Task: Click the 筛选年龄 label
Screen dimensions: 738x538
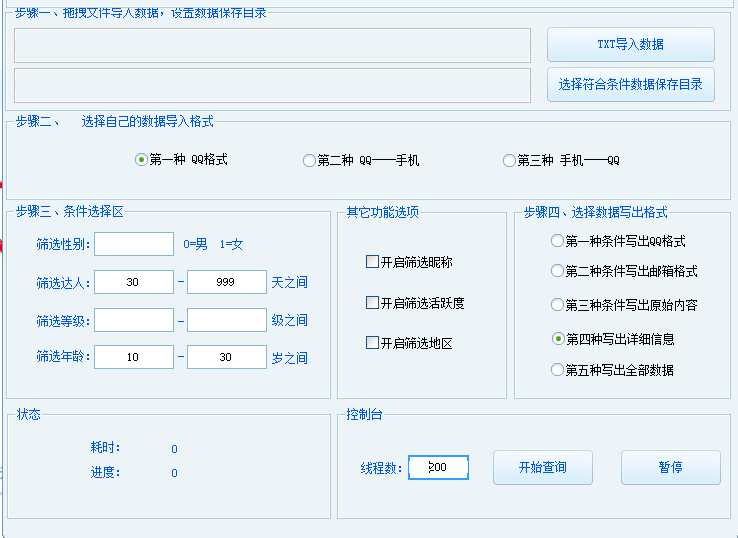Action: (x=63, y=356)
